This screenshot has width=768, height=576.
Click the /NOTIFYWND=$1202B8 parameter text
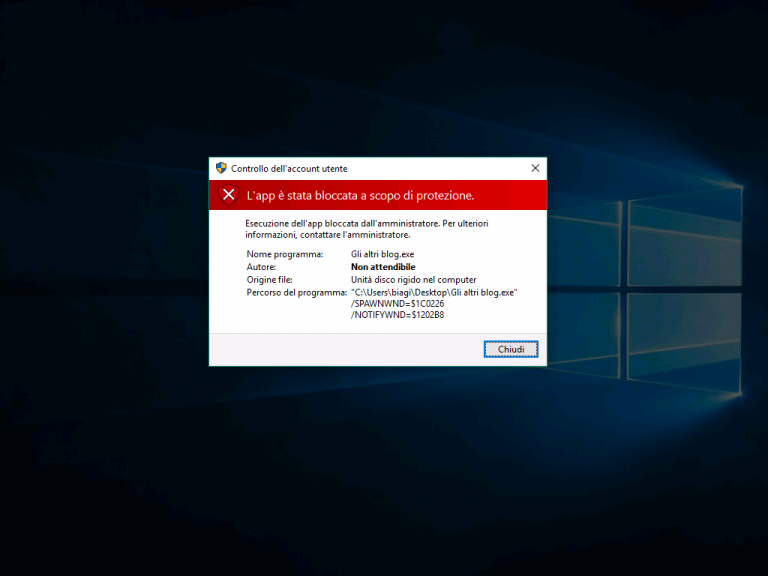pos(397,315)
